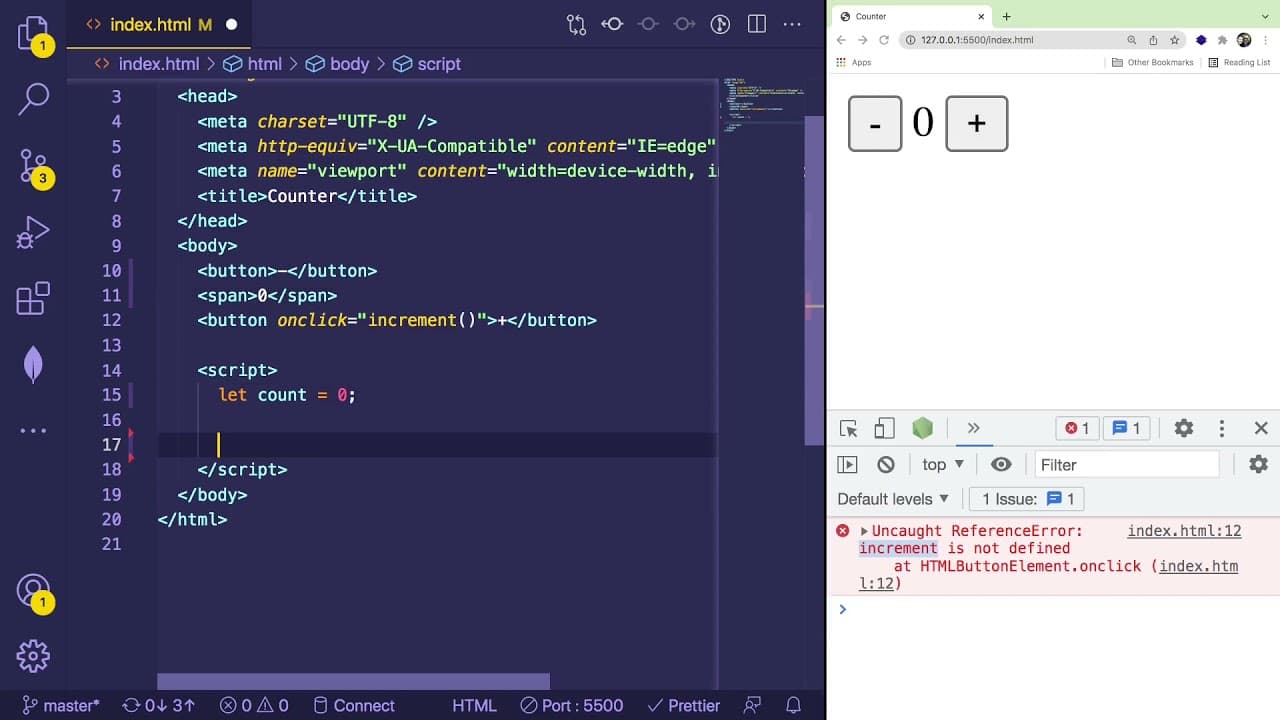Toggle live expression eye icon in console
The image size is (1280, 720).
(x=1001, y=464)
